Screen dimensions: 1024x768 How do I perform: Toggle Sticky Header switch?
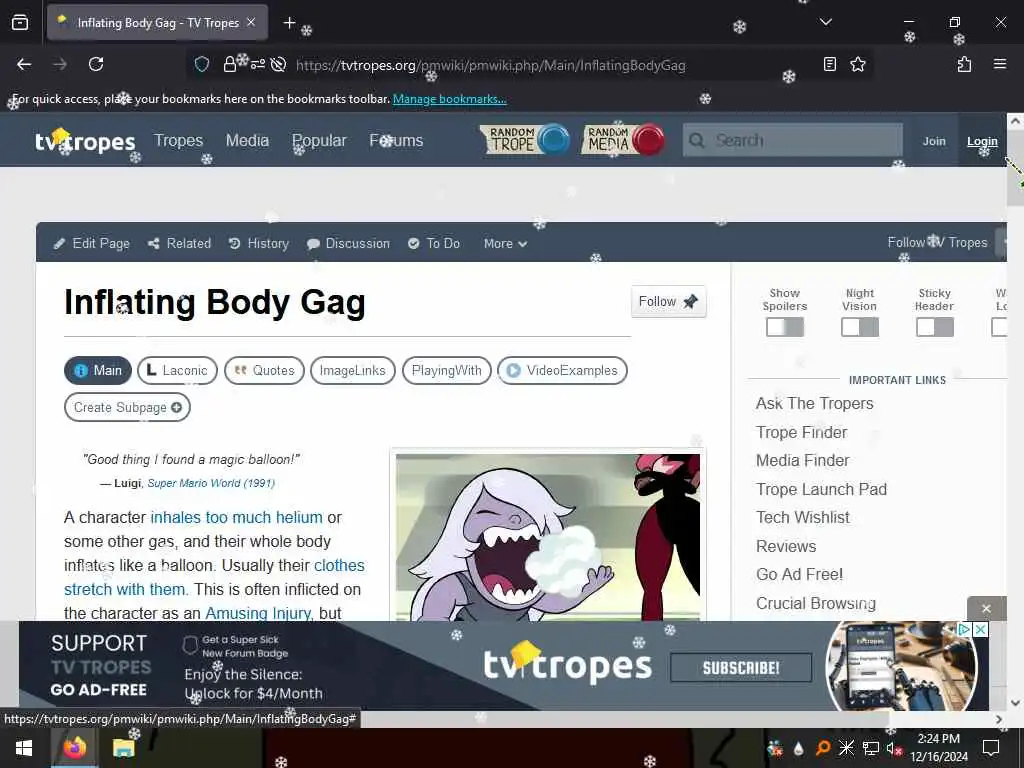click(x=935, y=327)
